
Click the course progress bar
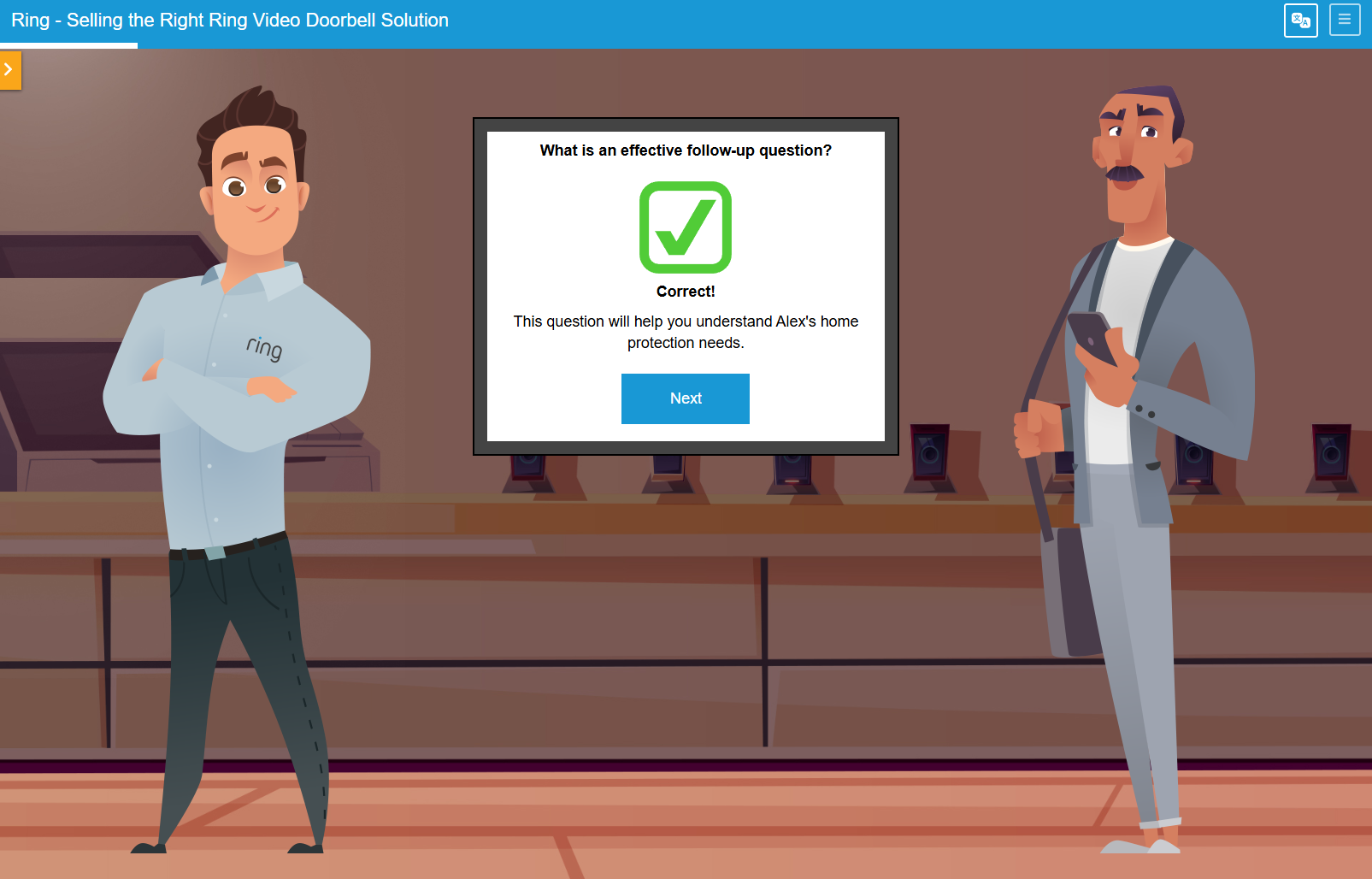[x=68, y=46]
